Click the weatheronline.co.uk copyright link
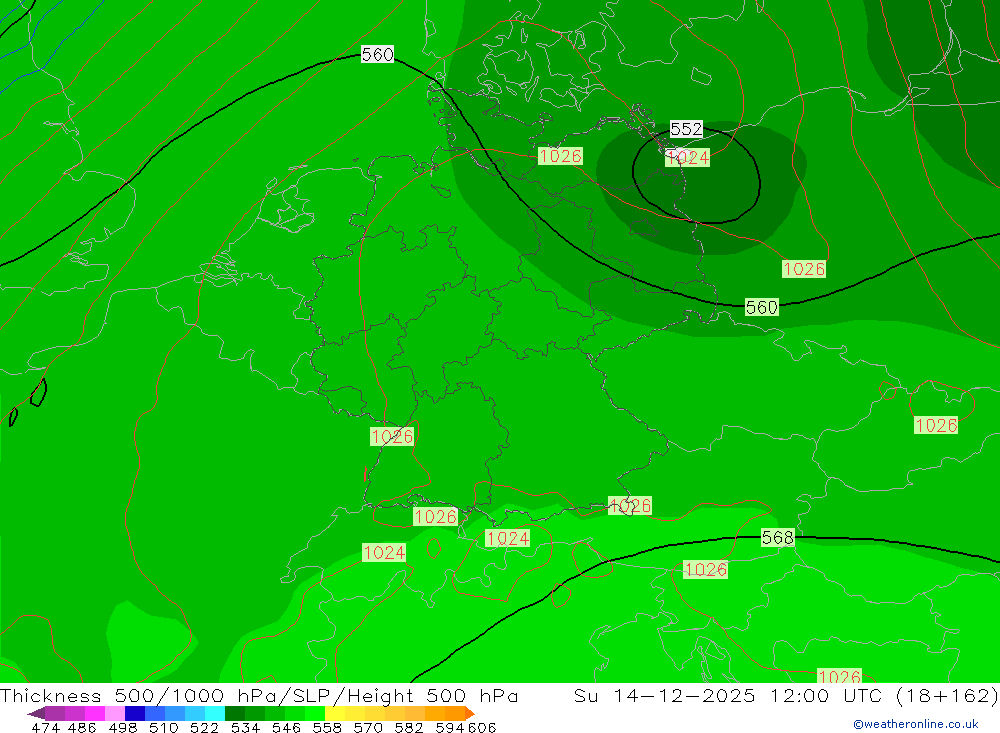The image size is (1000, 733). click(916, 724)
